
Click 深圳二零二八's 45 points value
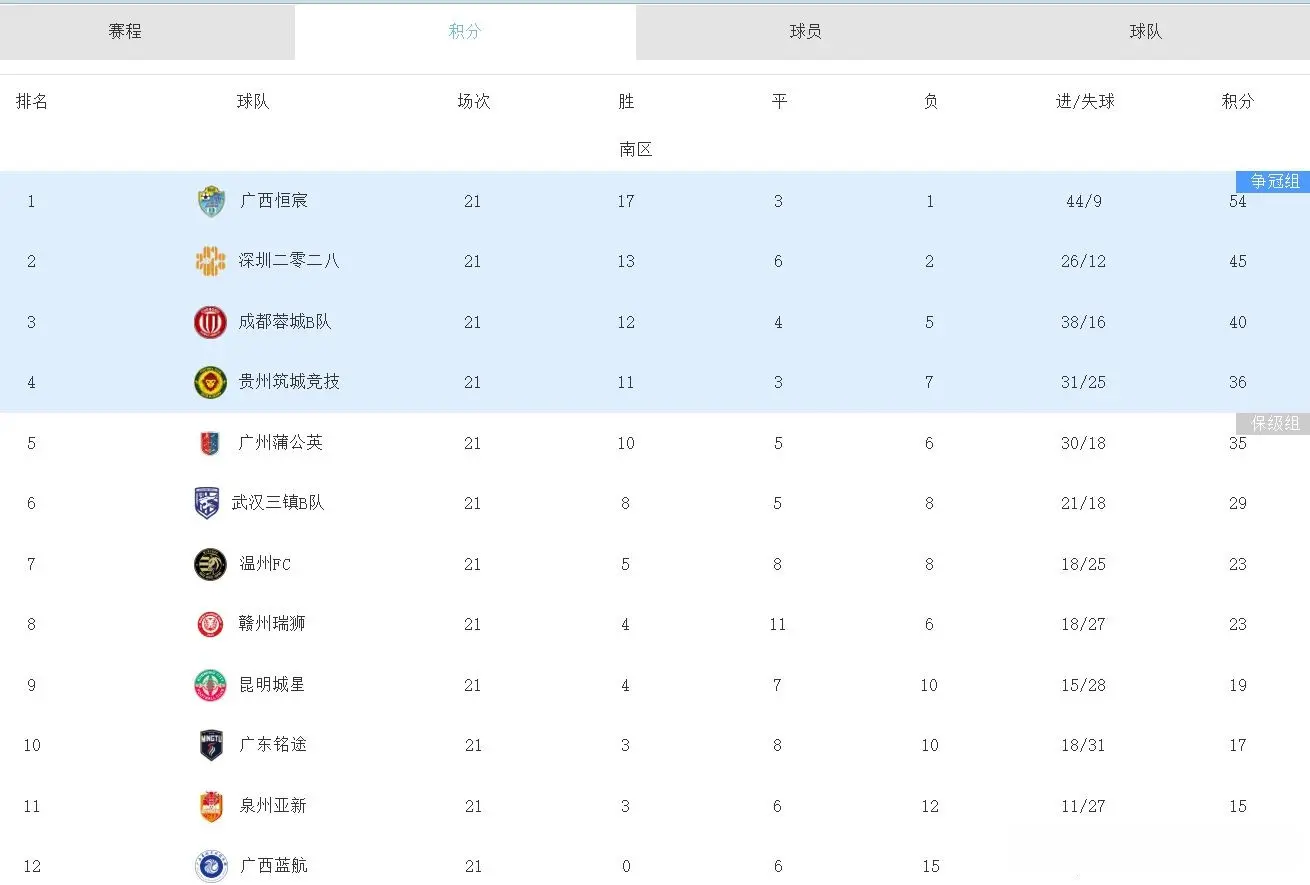point(1238,262)
